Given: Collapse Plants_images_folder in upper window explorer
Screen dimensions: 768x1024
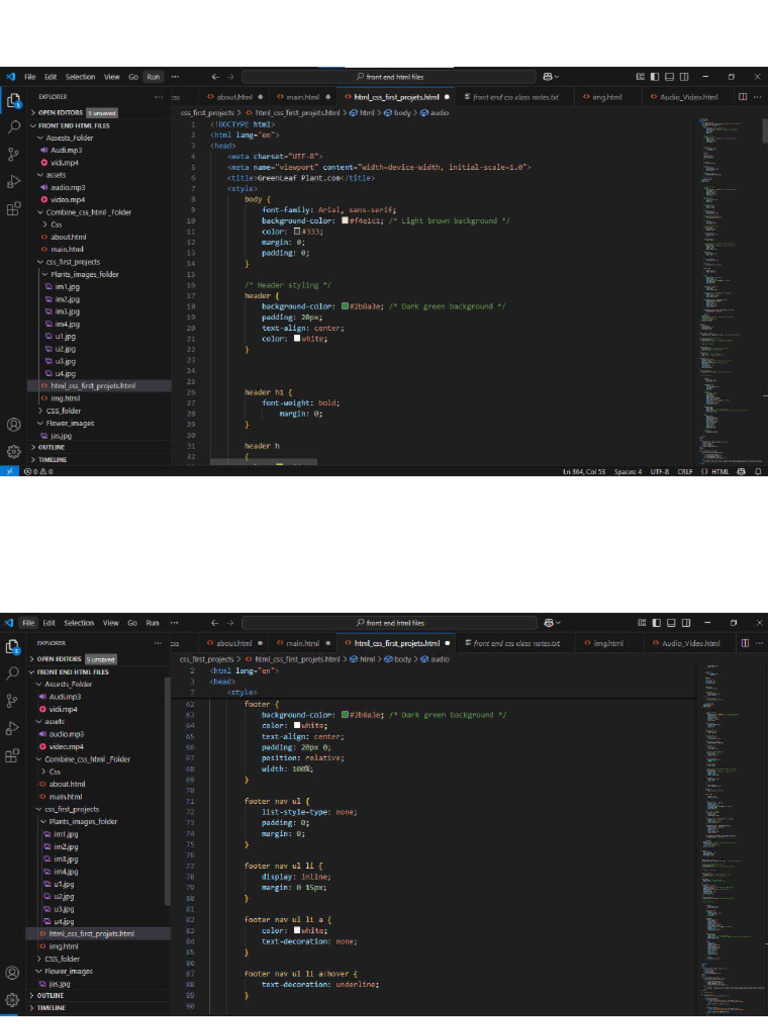Looking at the screenshot, I should (80, 274).
